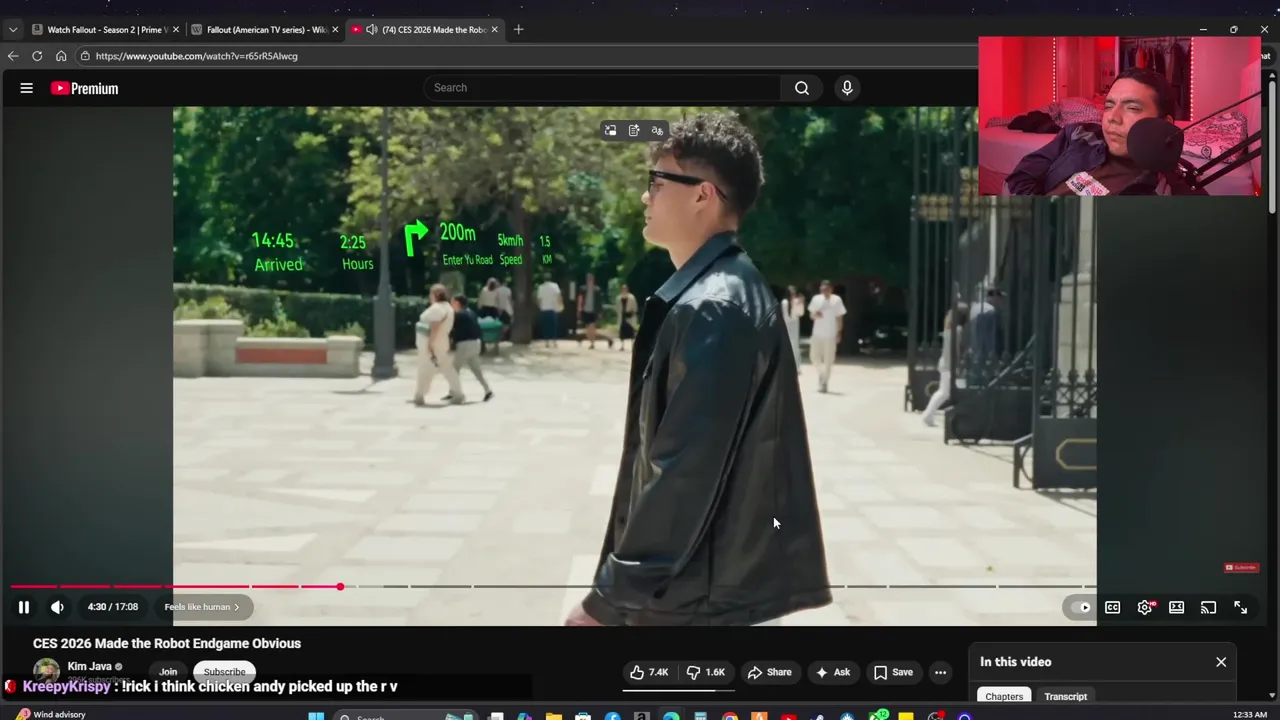Click the video title text
The image size is (1280, 720).
(x=167, y=644)
